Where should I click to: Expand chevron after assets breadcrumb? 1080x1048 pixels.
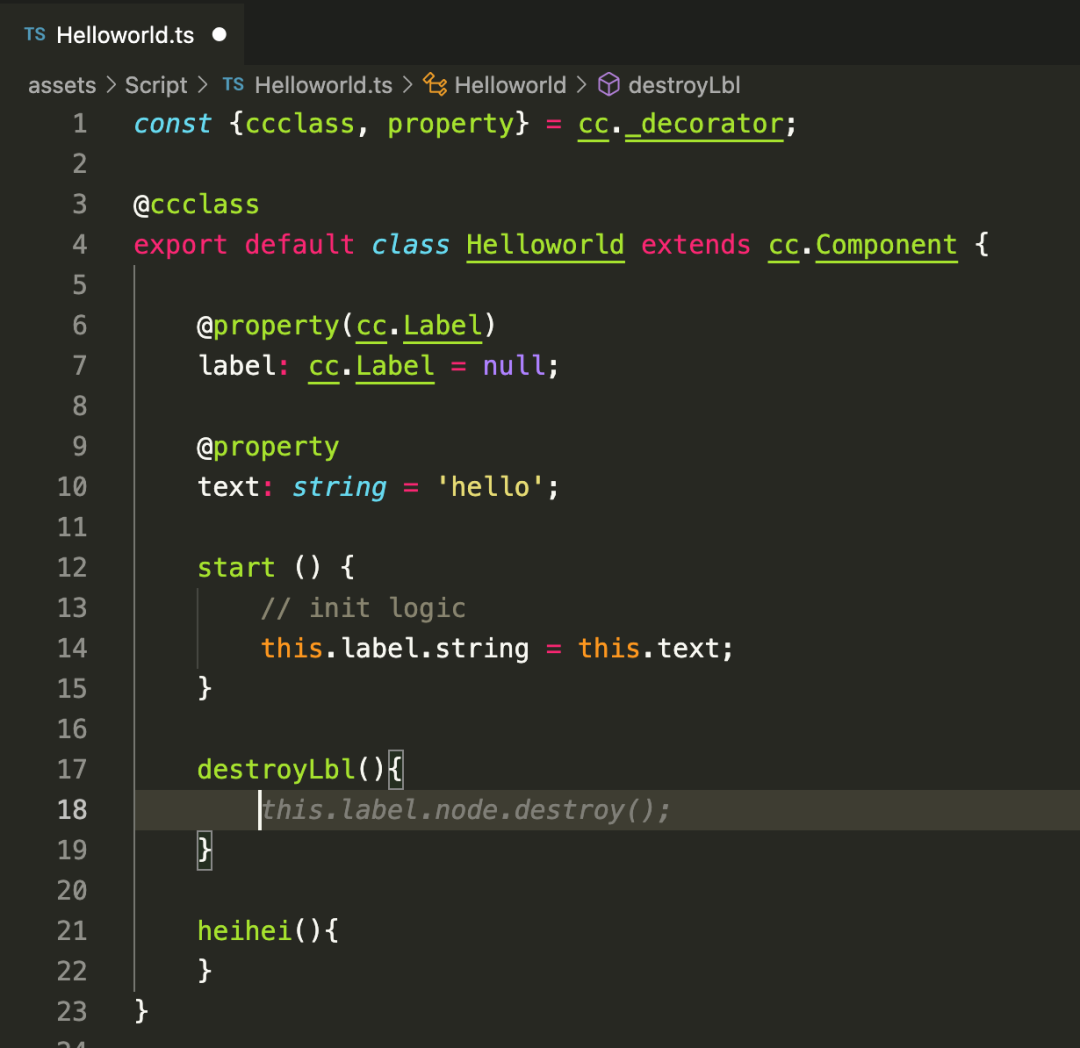(111, 85)
